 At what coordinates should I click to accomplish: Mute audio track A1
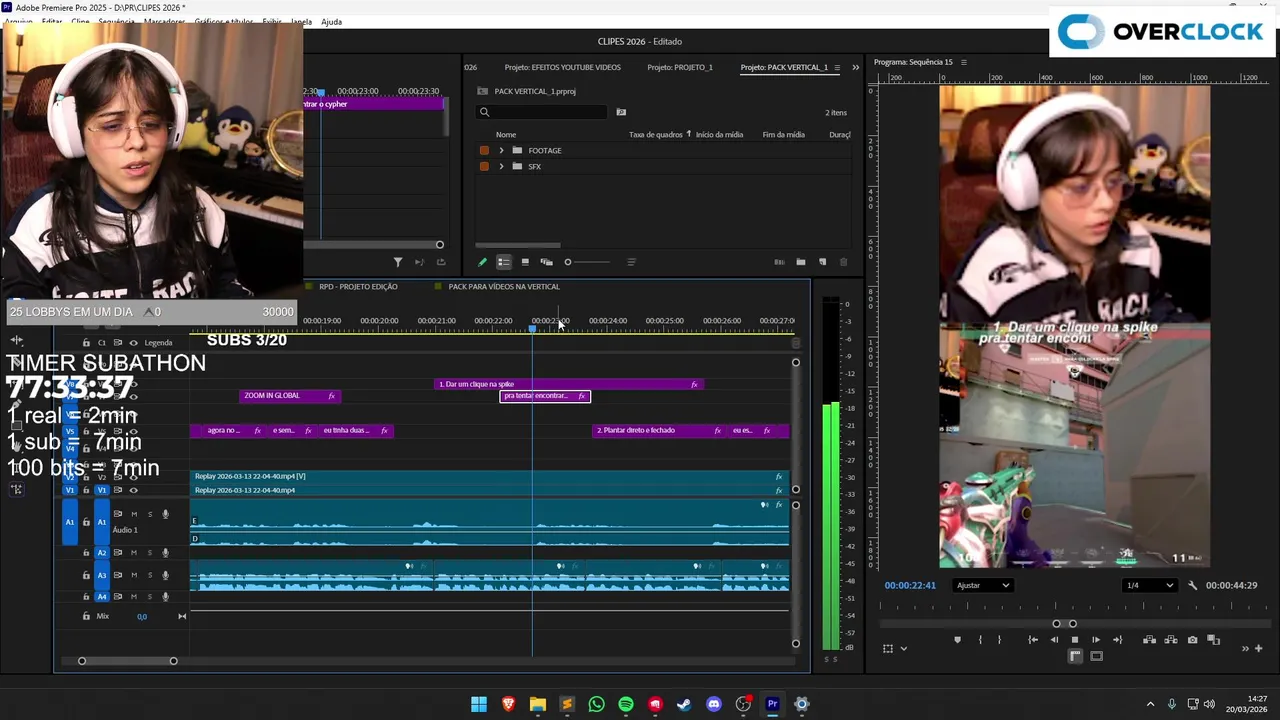pos(134,514)
